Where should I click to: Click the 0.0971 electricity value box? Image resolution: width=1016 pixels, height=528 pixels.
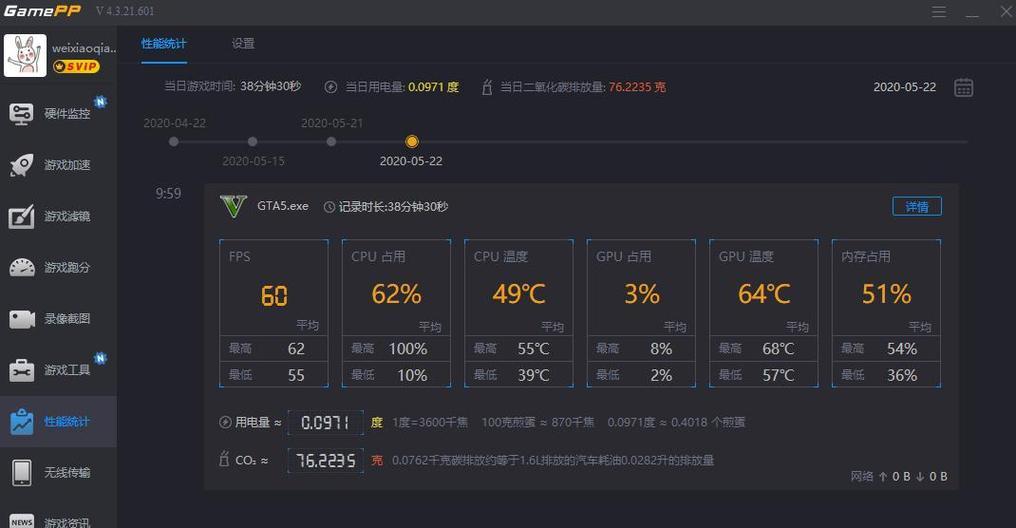coord(325,423)
